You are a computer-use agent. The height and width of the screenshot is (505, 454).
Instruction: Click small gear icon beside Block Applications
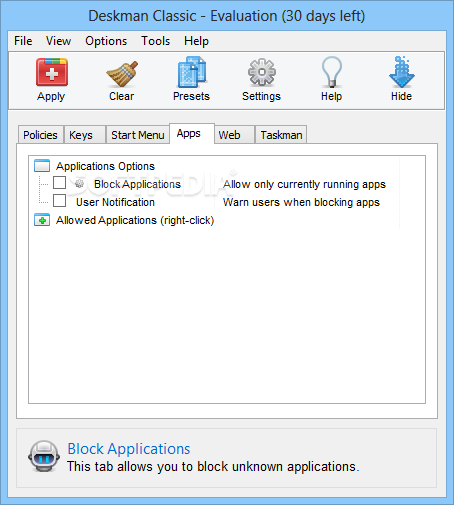[x=79, y=183]
